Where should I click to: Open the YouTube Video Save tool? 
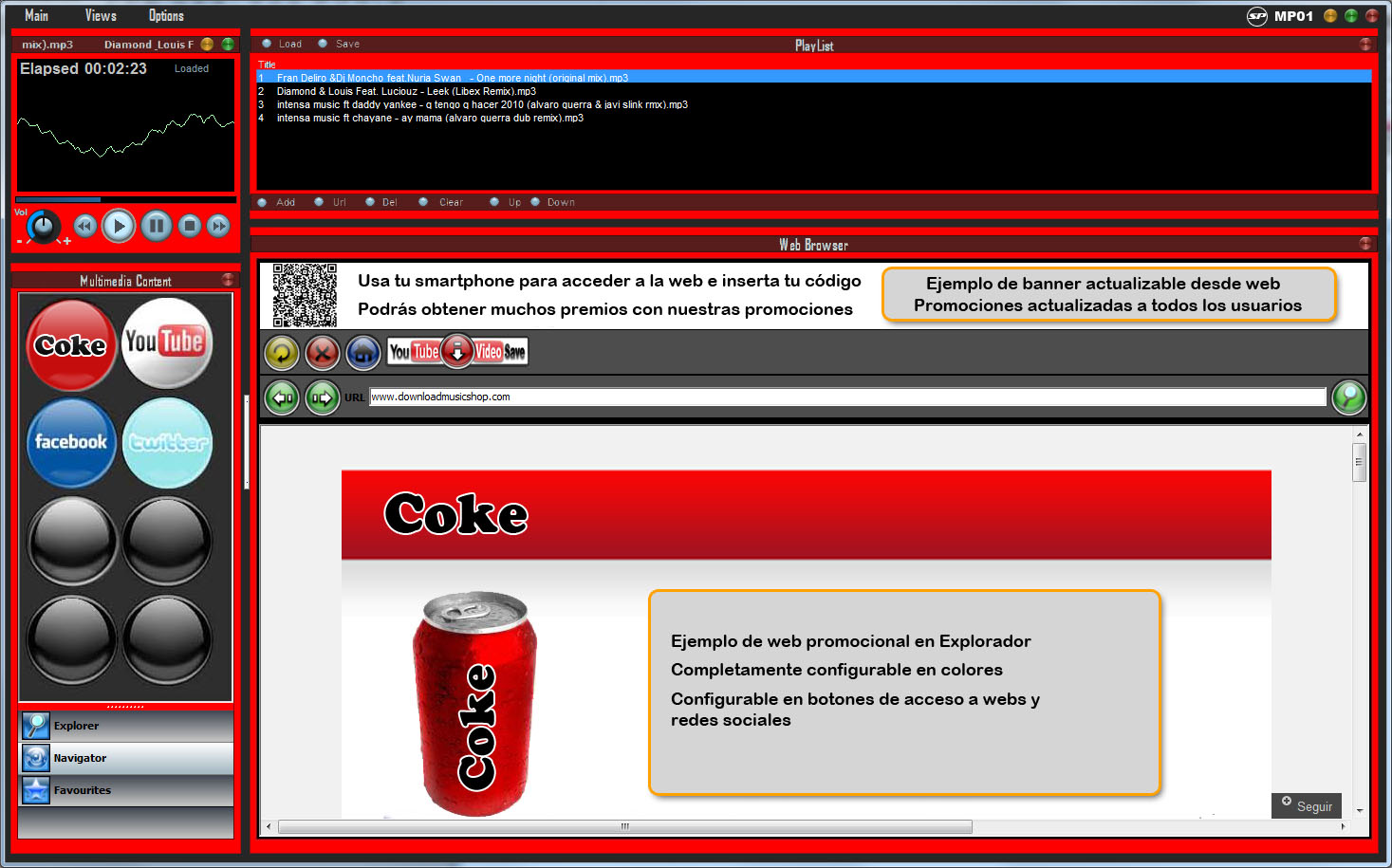click(457, 352)
